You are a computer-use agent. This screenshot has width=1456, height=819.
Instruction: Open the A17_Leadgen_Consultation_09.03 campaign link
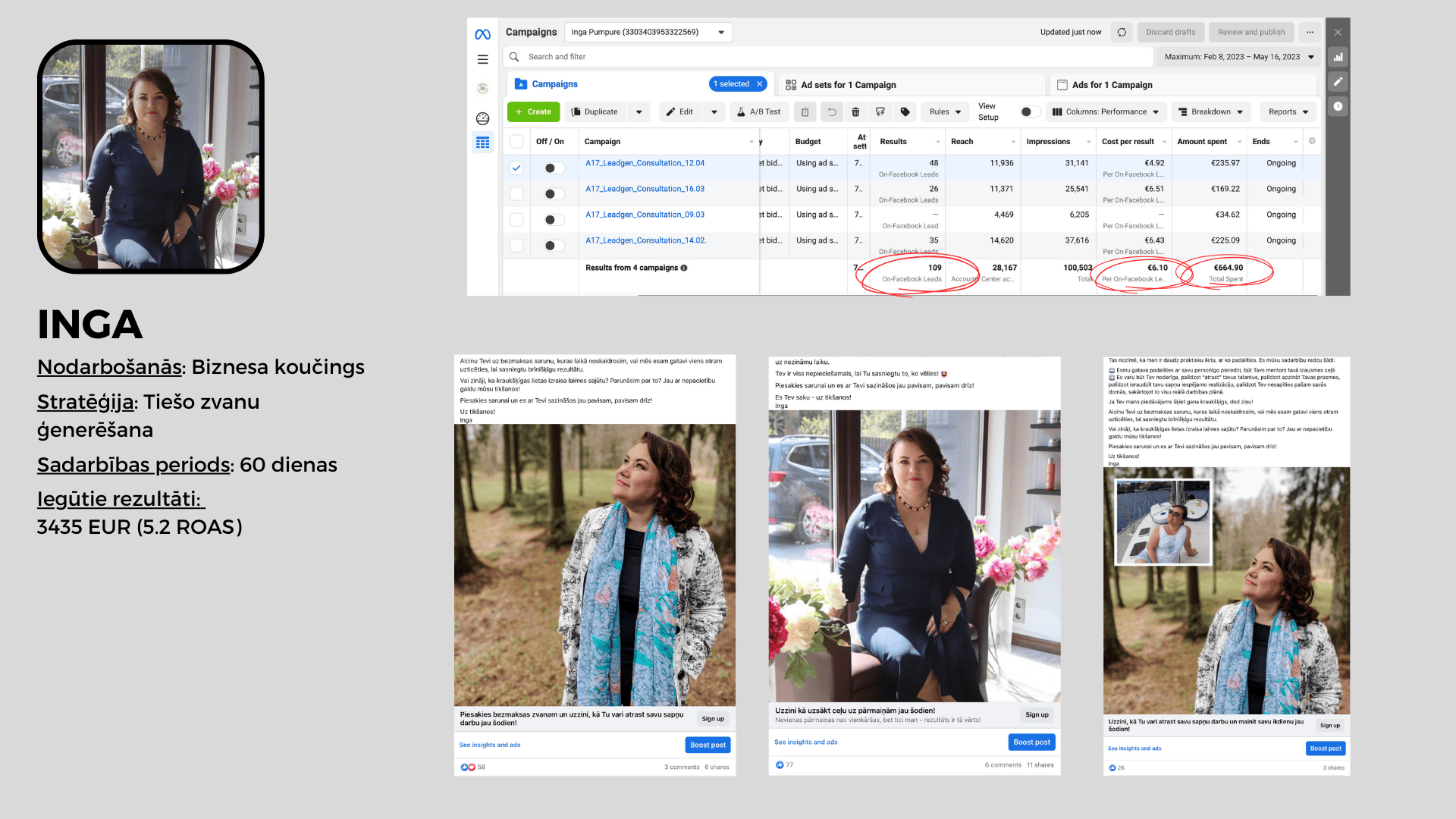click(645, 215)
